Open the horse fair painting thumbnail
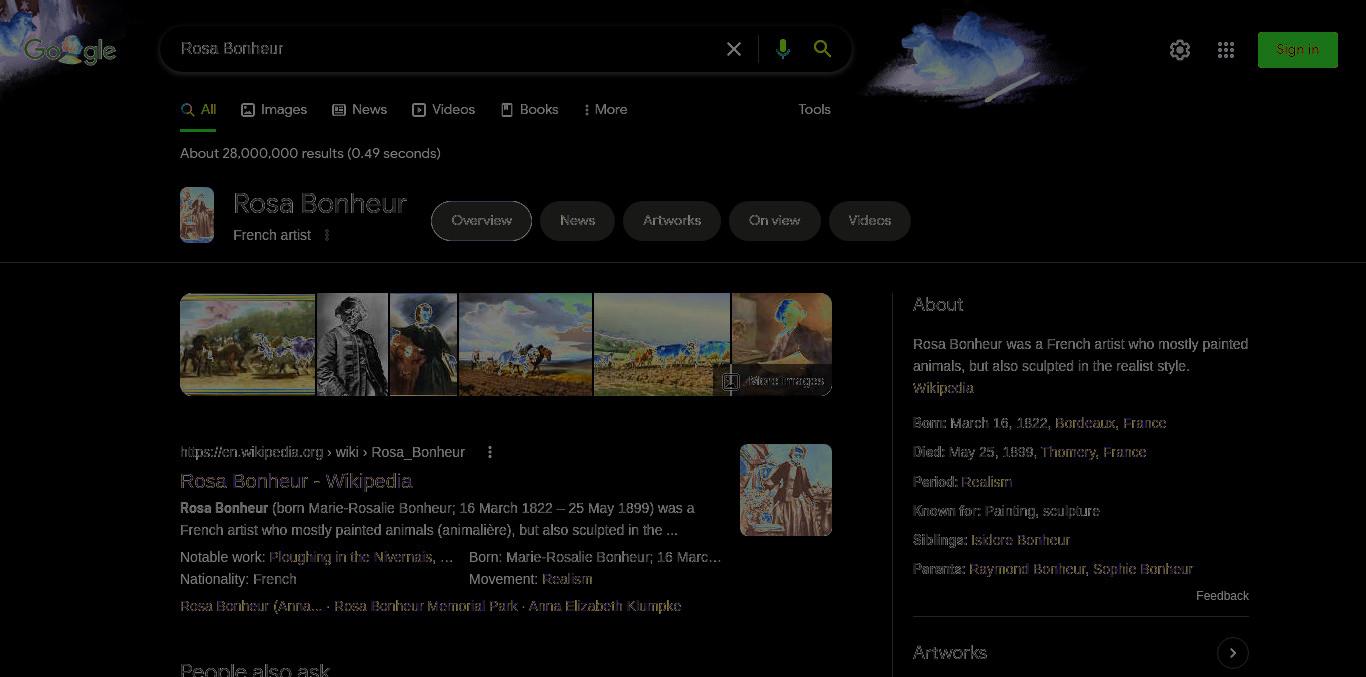The width and height of the screenshot is (1366, 677). point(247,345)
